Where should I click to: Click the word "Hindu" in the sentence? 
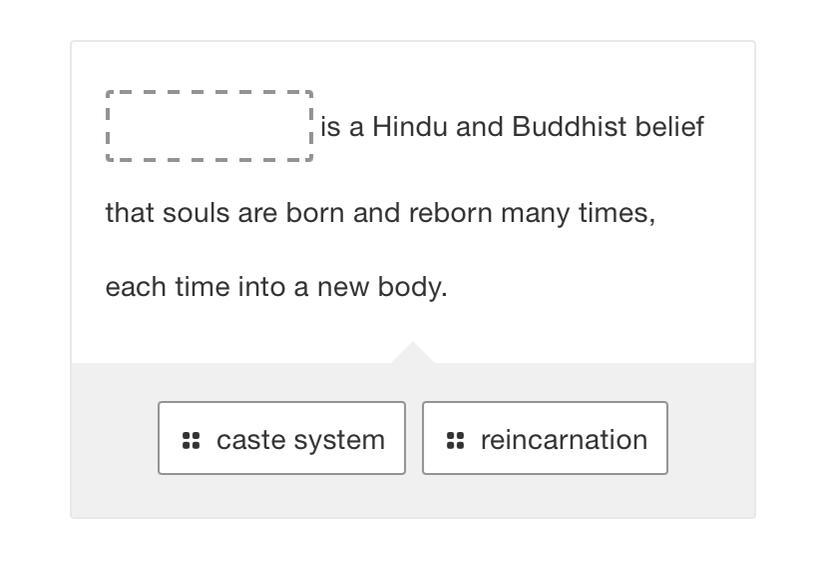point(410,127)
